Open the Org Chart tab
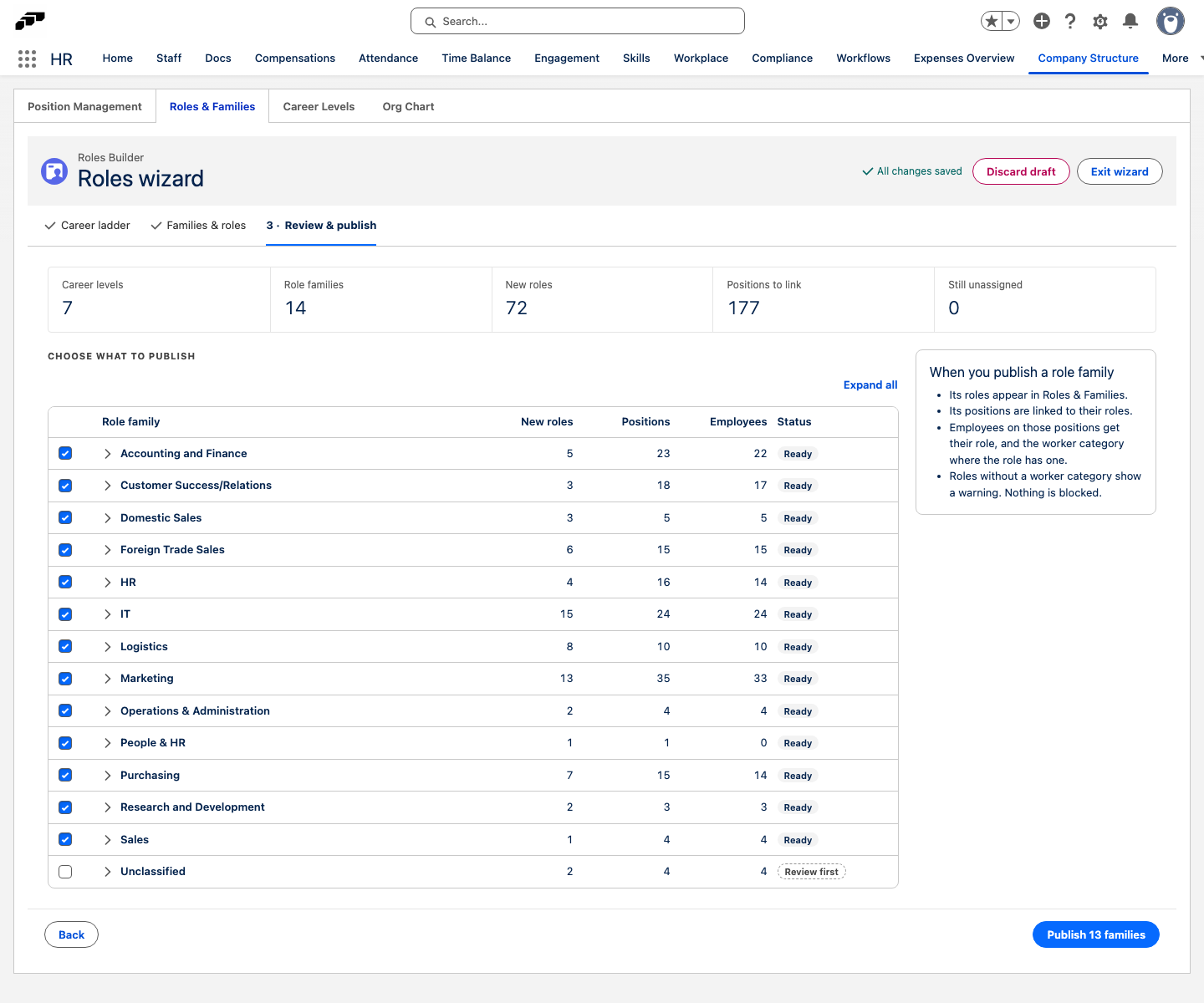The width and height of the screenshot is (1204, 1003). pyautogui.click(x=408, y=106)
